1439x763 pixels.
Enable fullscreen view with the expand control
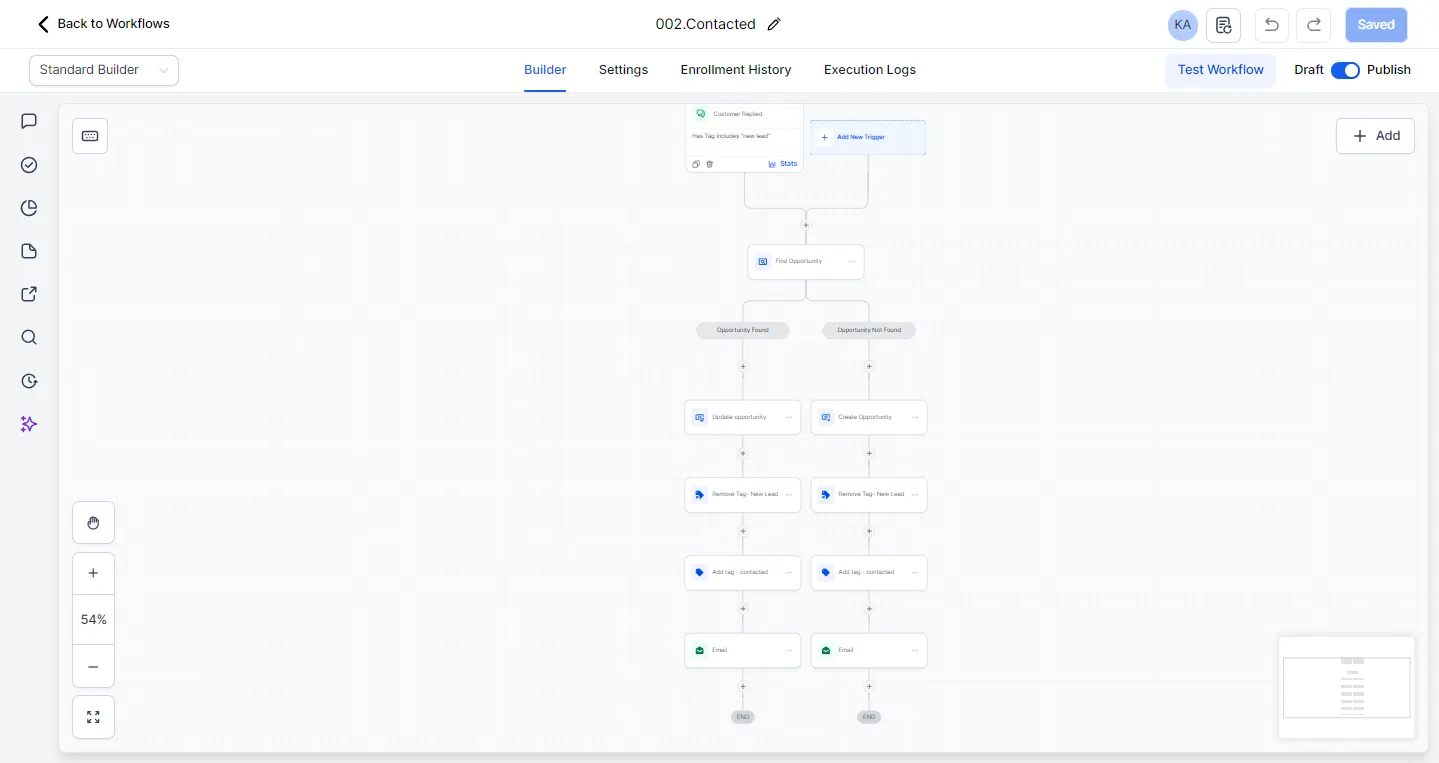point(93,717)
